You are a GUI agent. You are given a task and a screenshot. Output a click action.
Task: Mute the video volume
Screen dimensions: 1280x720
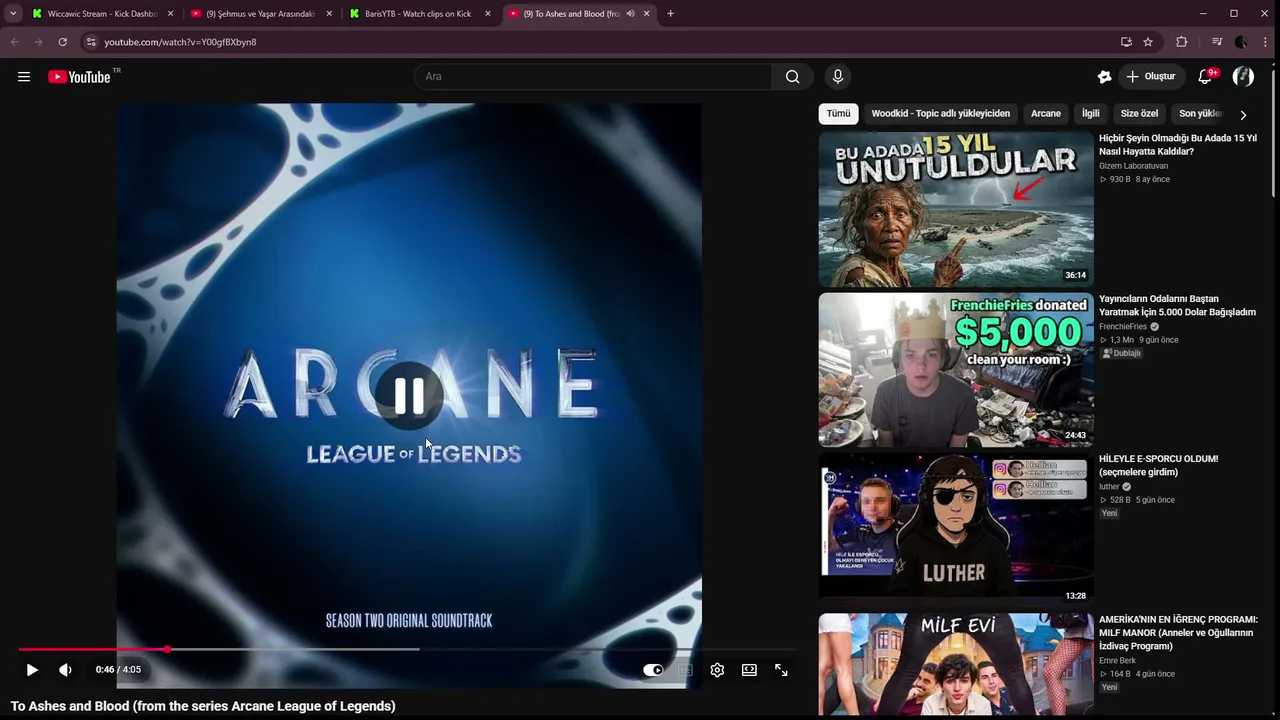coord(65,670)
